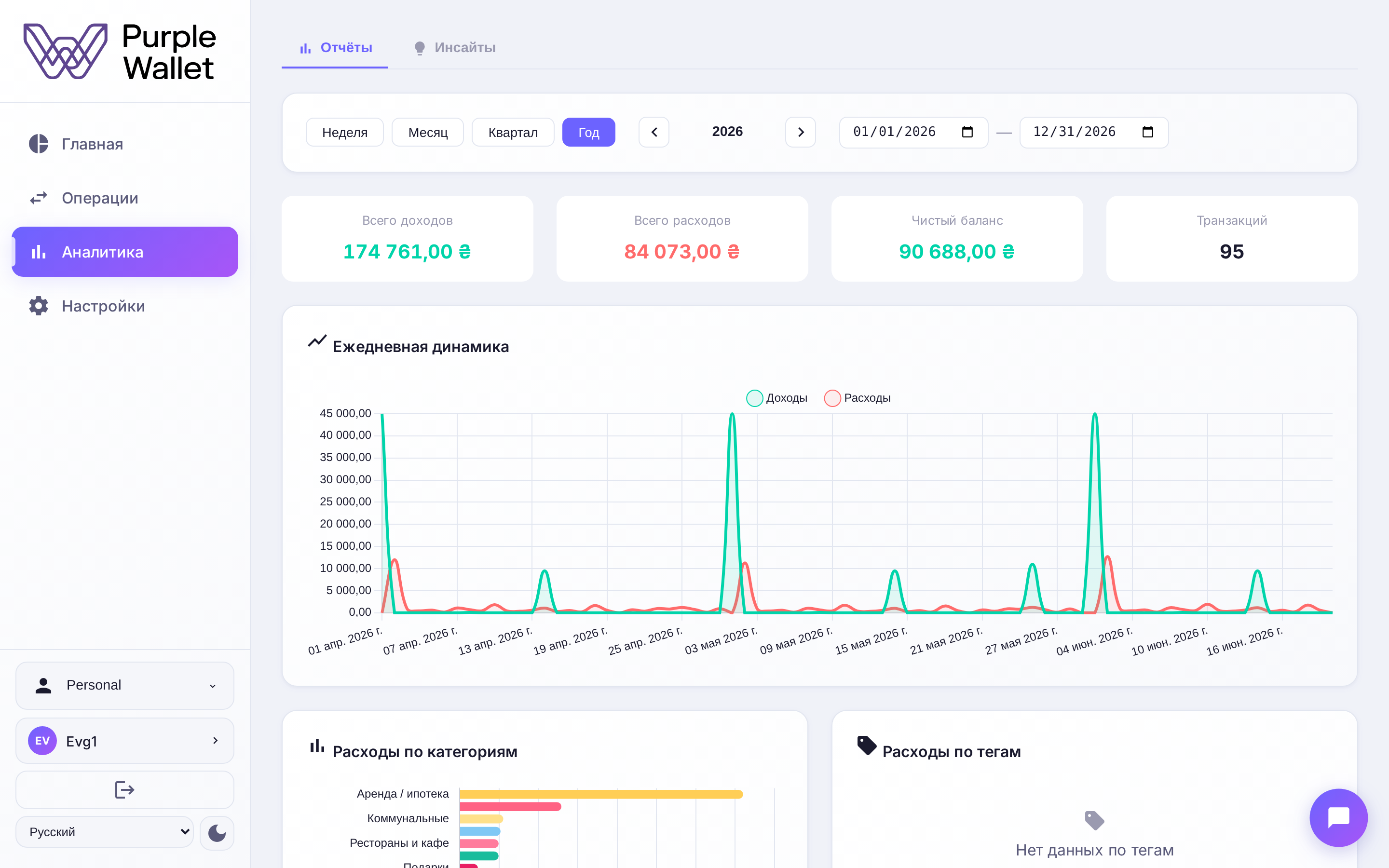Click the Расходы по тегам heading

coord(952,751)
